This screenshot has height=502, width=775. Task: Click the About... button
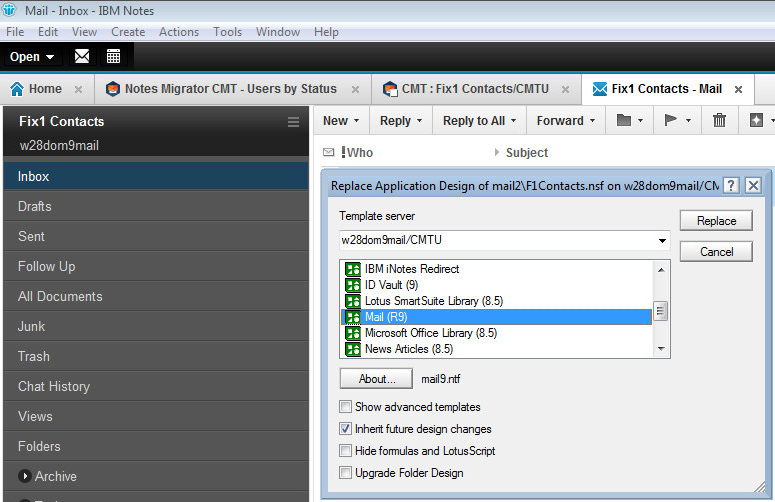376,379
